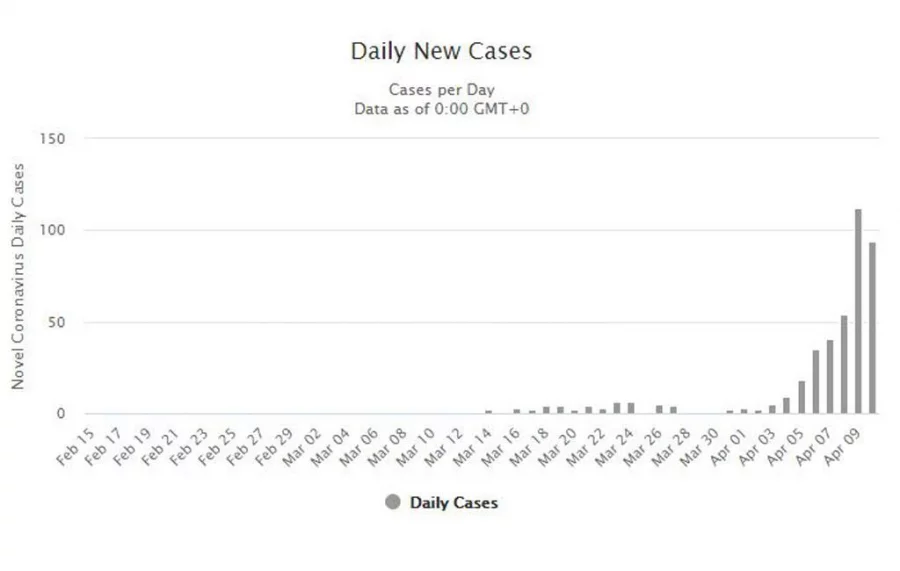
Task: Click the Apr 01 axis label
Action: 729,446
